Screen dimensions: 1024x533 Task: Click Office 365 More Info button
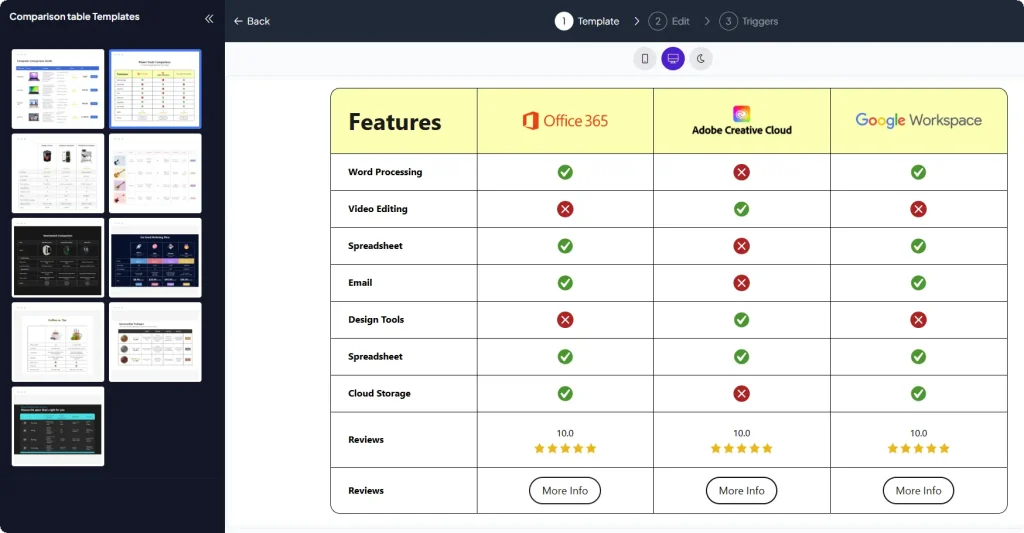tap(565, 491)
